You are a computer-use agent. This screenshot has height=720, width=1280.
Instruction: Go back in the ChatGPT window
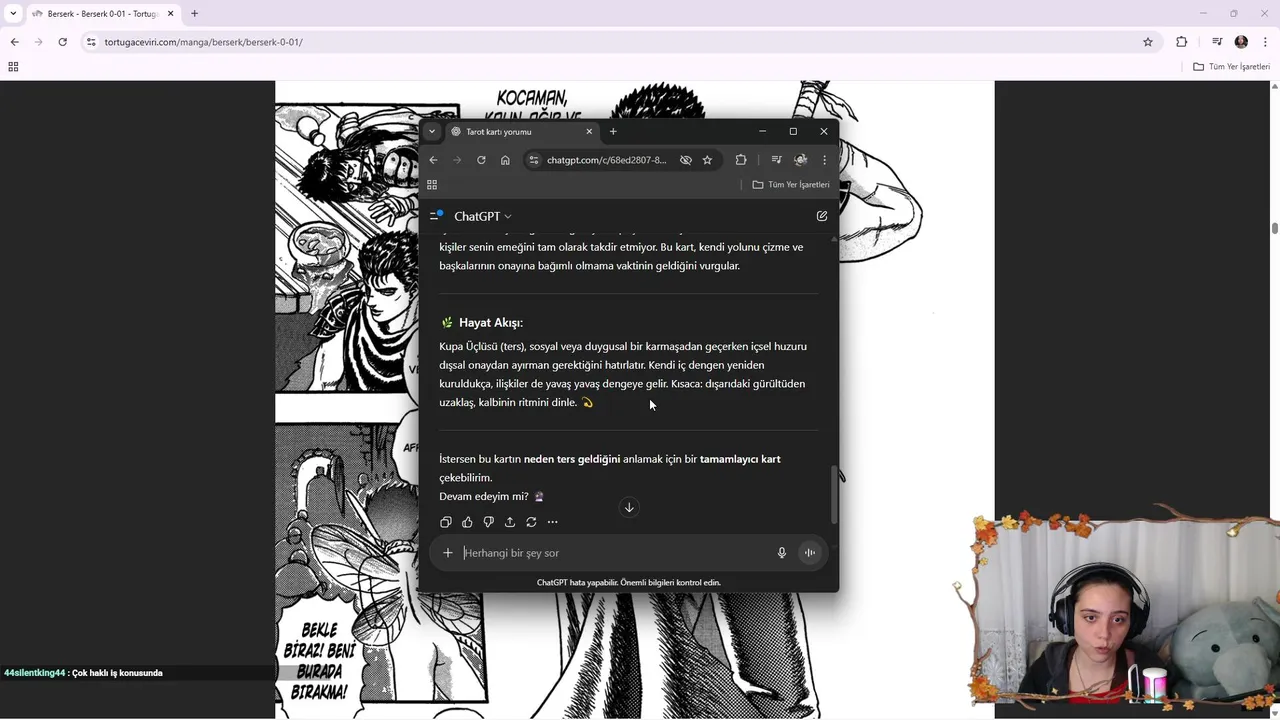[x=433, y=160]
